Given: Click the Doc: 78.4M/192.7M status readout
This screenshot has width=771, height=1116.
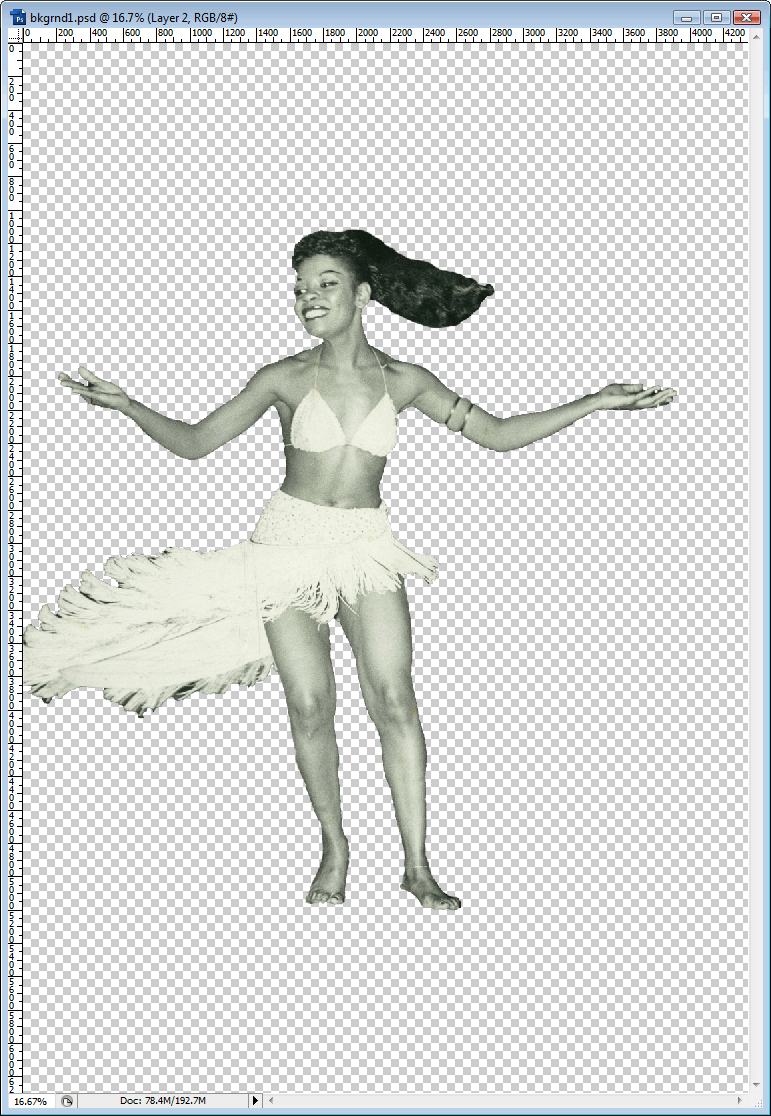Looking at the screenshot, I should [x=163, y=1101].
